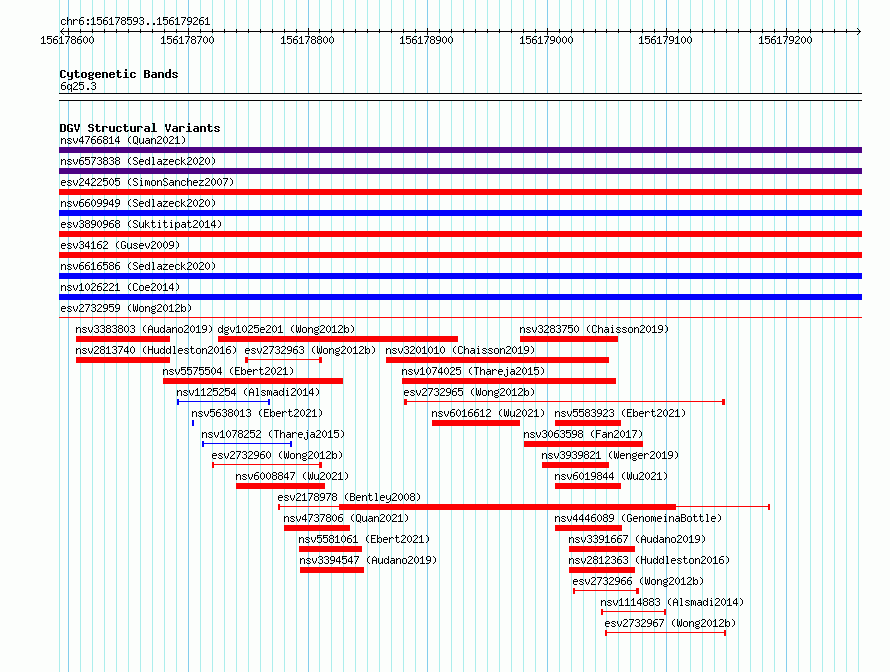Screen dimensions: 890x672
Task: Open nsv5575504 (Ebert2021) variant bar
Action: click(x=253, y=381)
